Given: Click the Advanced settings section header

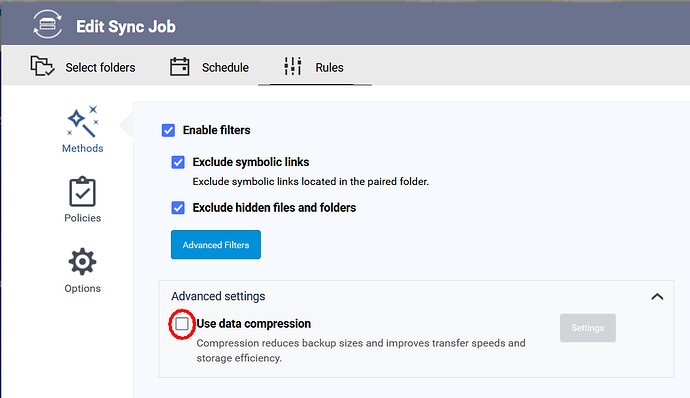Looking at the screenshot, I should (x=218, y=296).
